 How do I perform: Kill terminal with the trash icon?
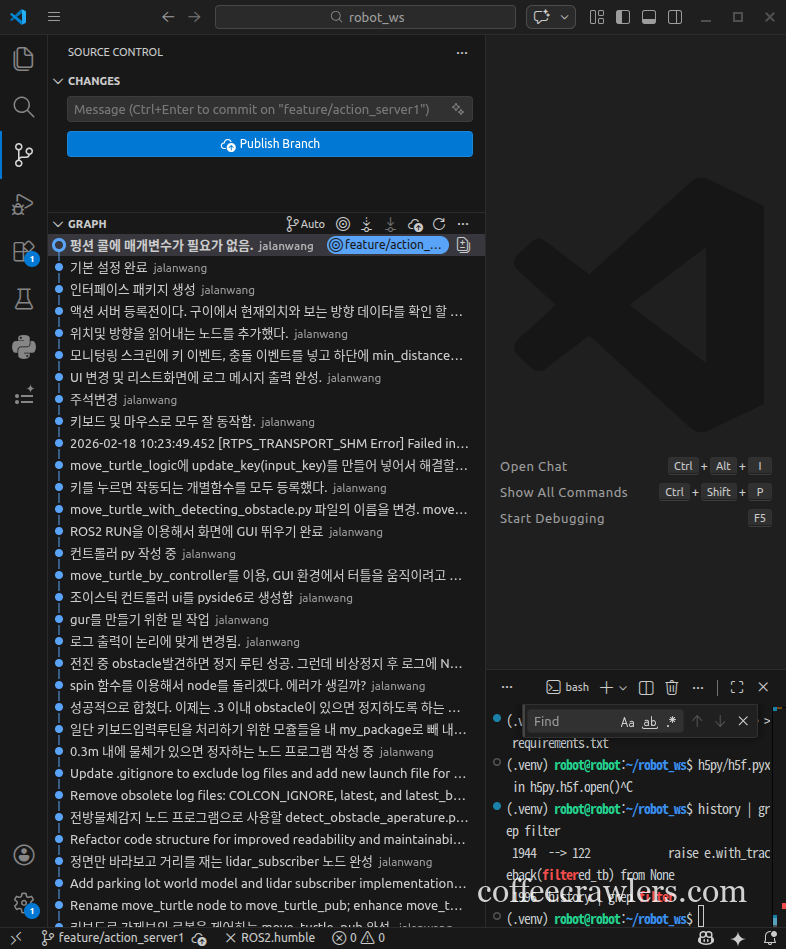click(x=672, y=688)
